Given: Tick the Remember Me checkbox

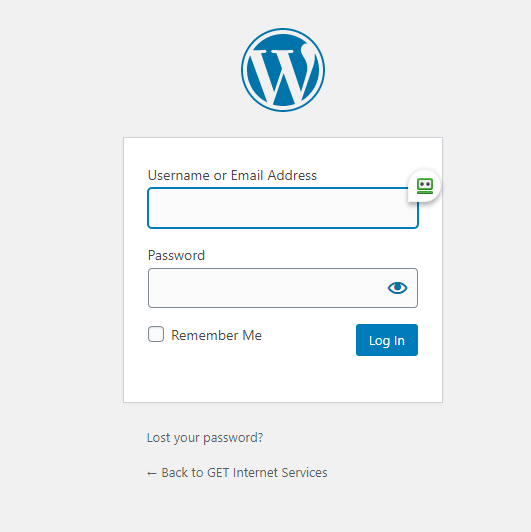Looking at the screenshot, I should pyautogui.click(x=156, y=334).
